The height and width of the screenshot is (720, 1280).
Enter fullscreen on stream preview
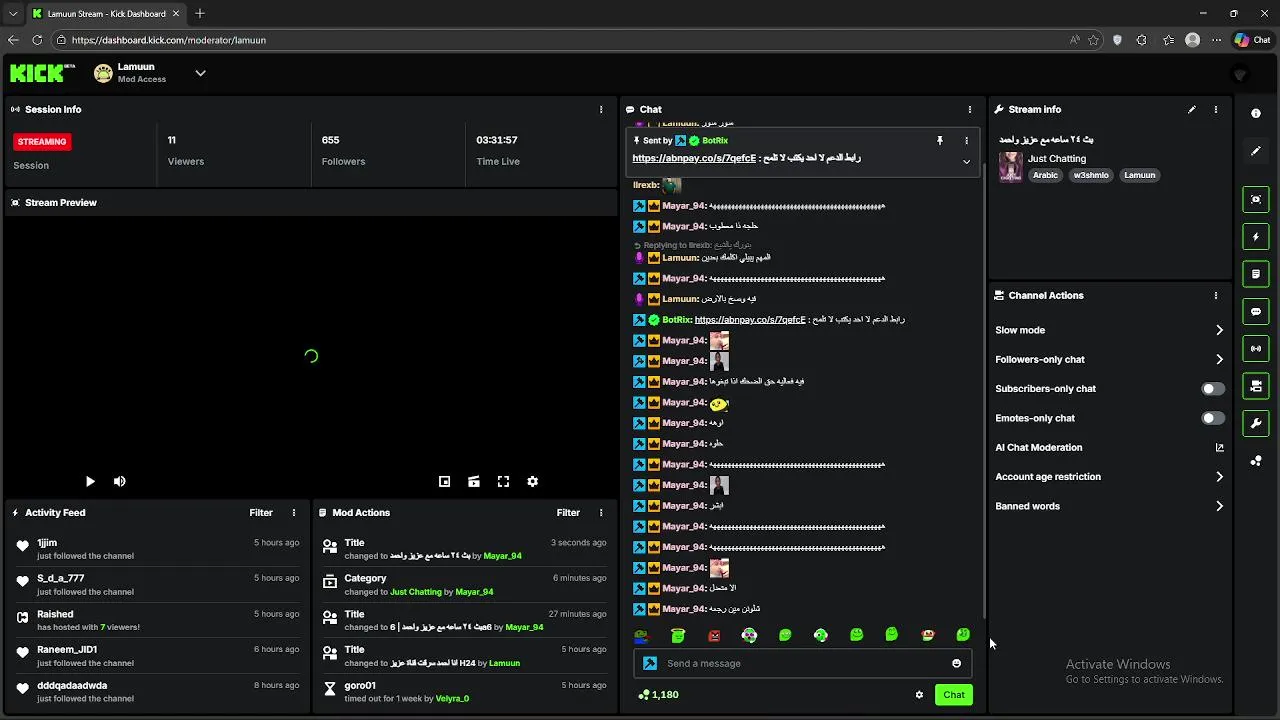coord(504,481)
